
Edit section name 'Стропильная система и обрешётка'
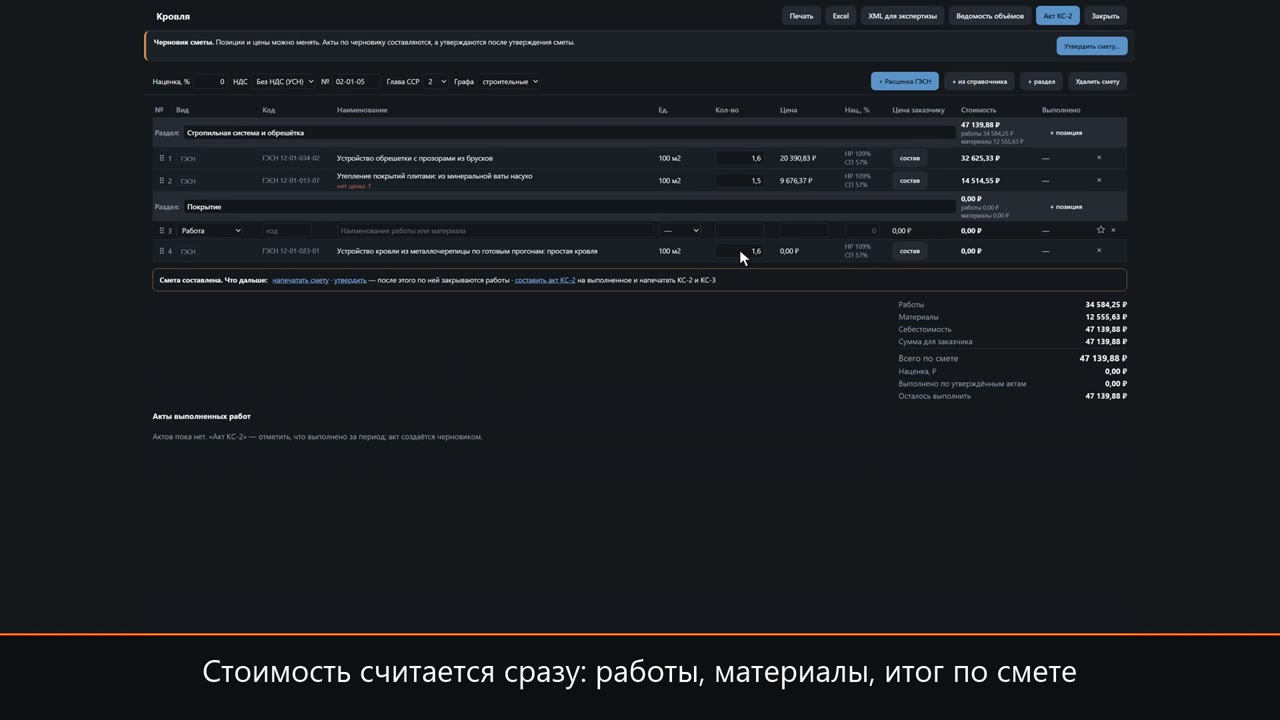pyautogui.click(x=569, y=133)
